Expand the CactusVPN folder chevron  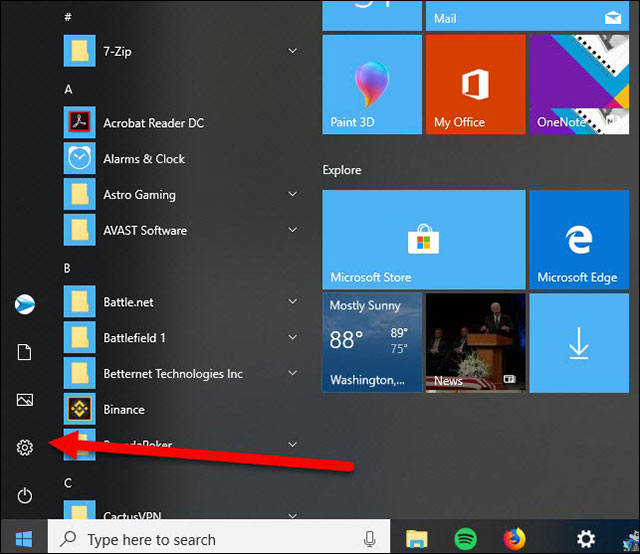click(x=293, y=516)
